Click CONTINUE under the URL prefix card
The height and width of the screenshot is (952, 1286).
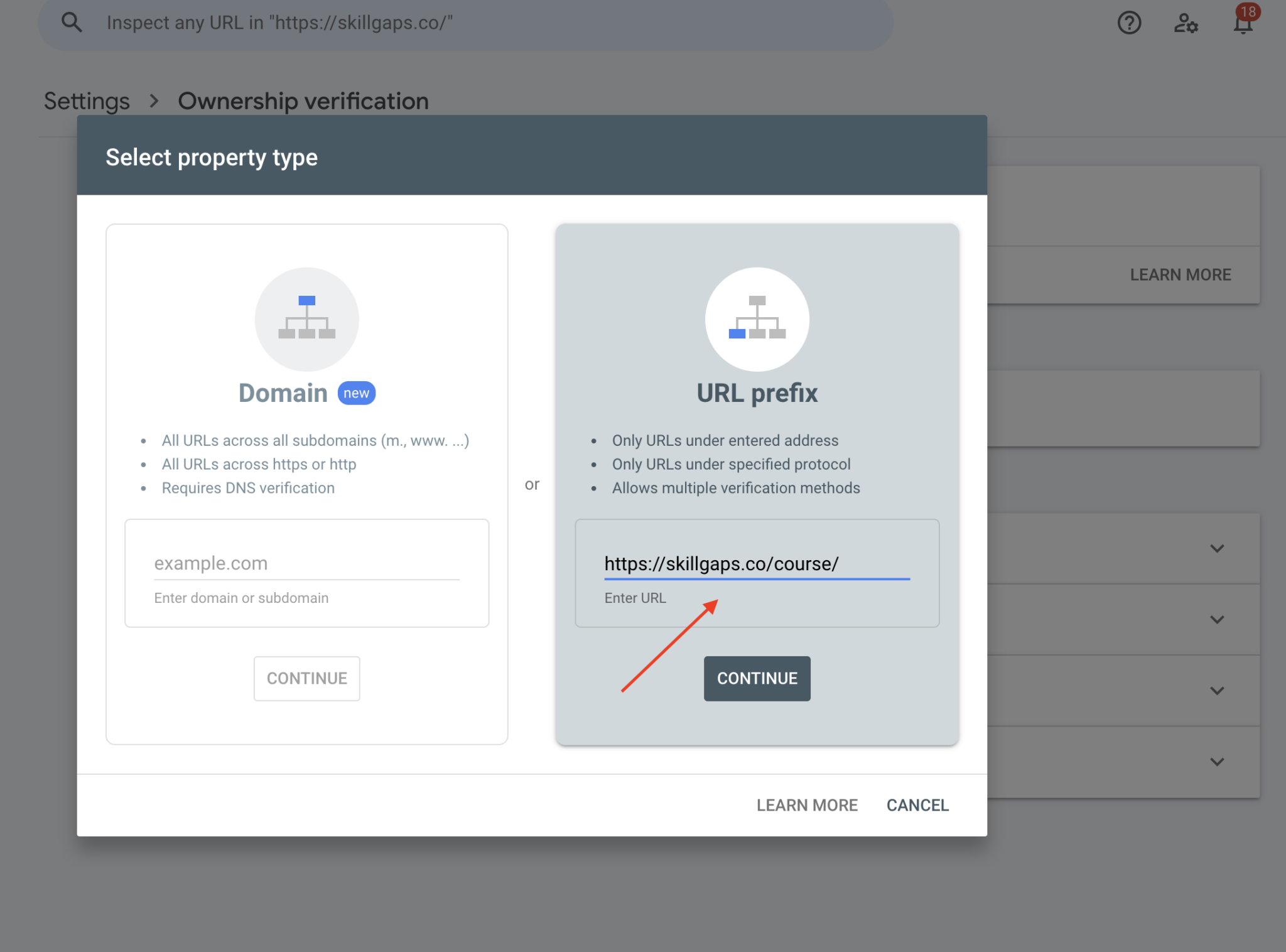pyautogui.click(x=757, y=678)
